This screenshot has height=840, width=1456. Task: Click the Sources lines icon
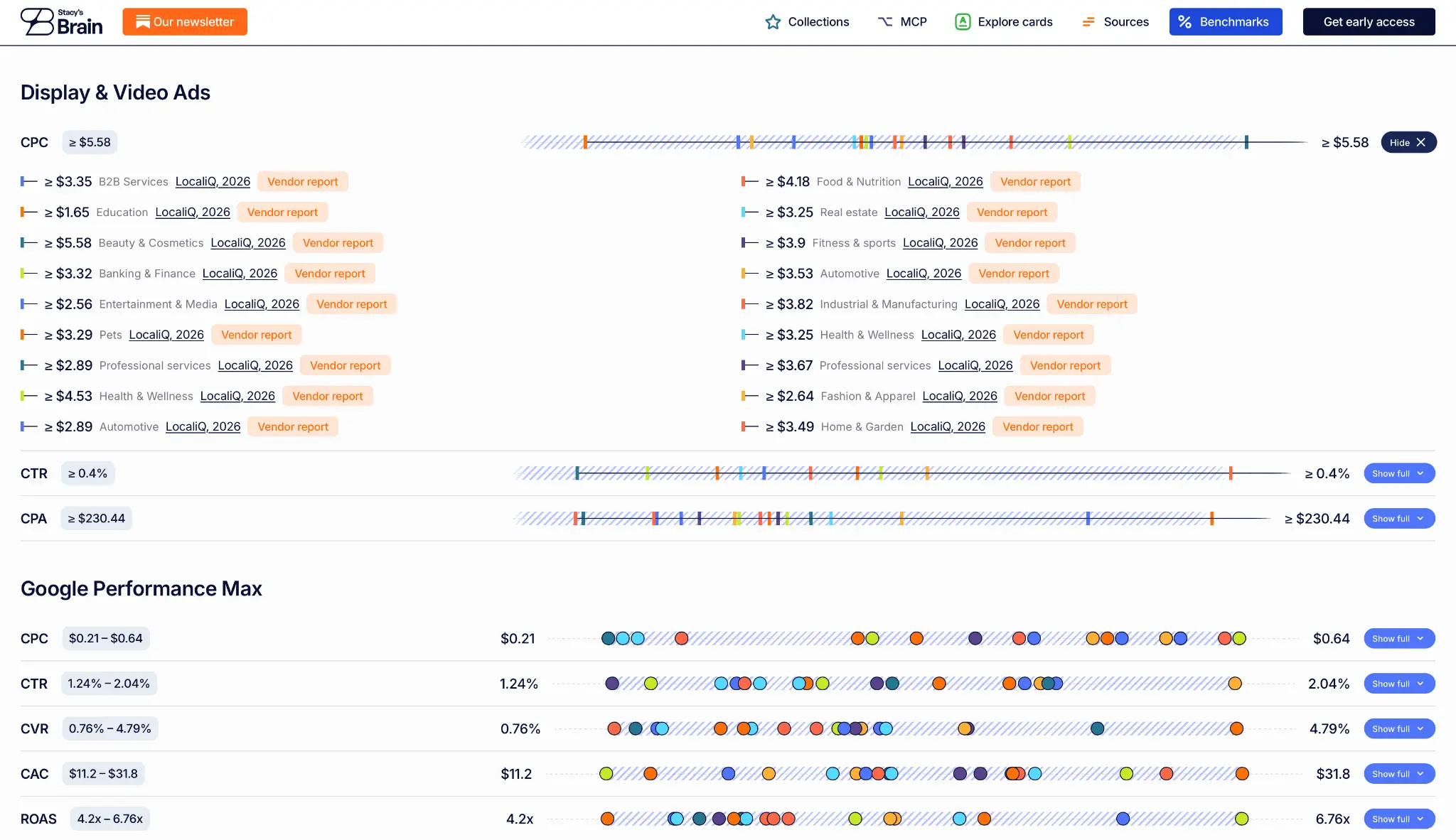1088,22
